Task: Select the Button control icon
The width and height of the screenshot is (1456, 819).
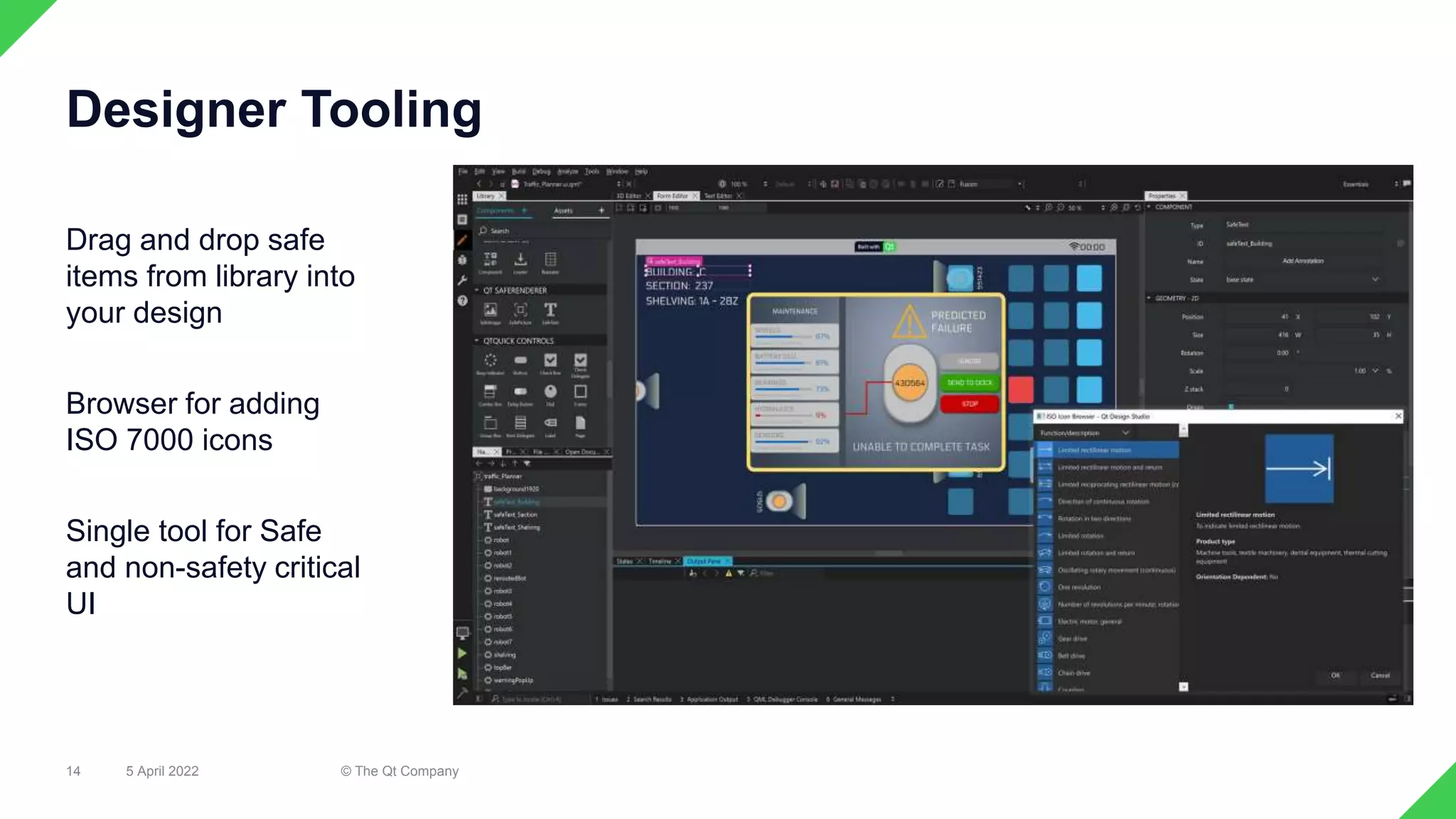Action: (x=520, y=360)
